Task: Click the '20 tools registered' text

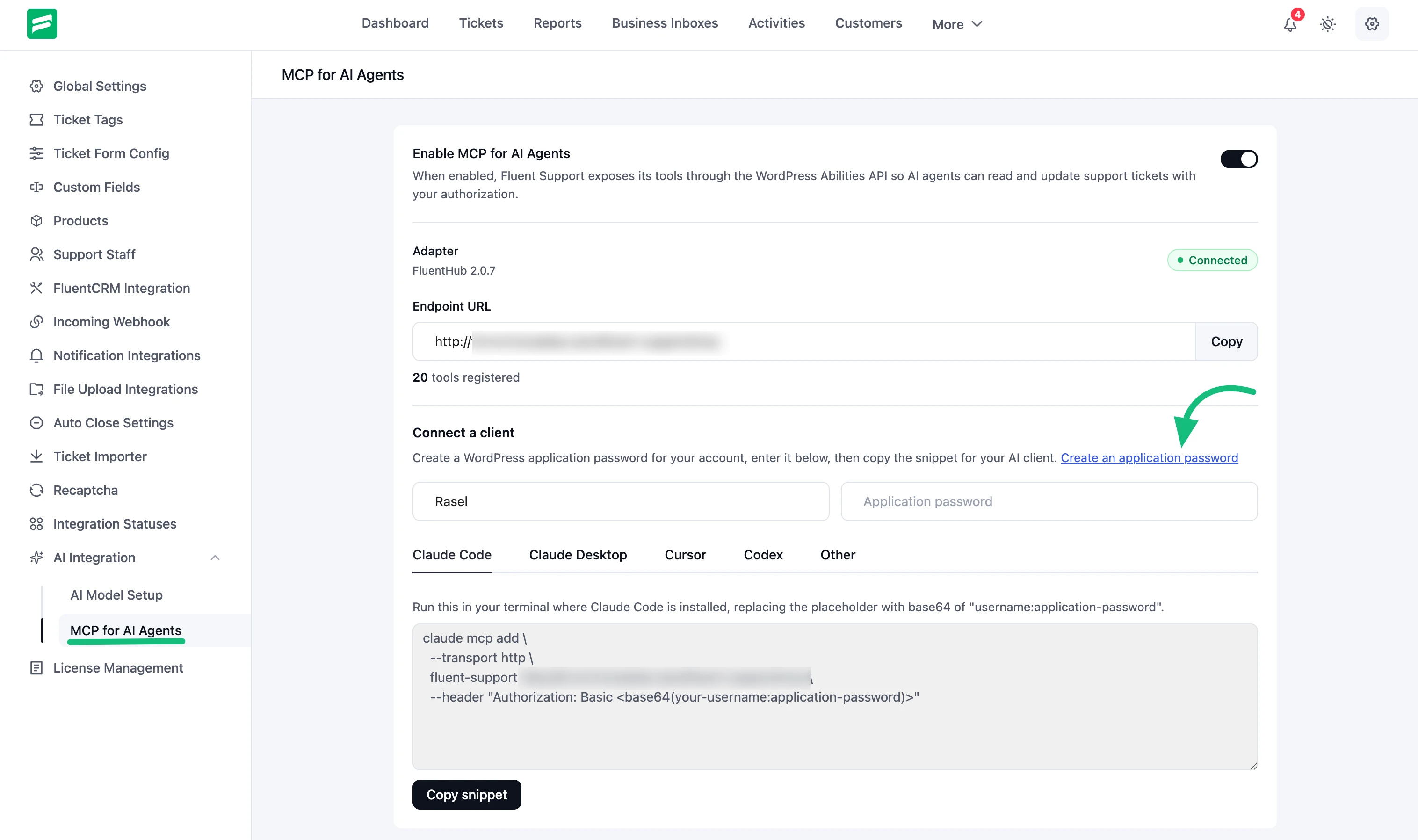Action: pos(466,377)
